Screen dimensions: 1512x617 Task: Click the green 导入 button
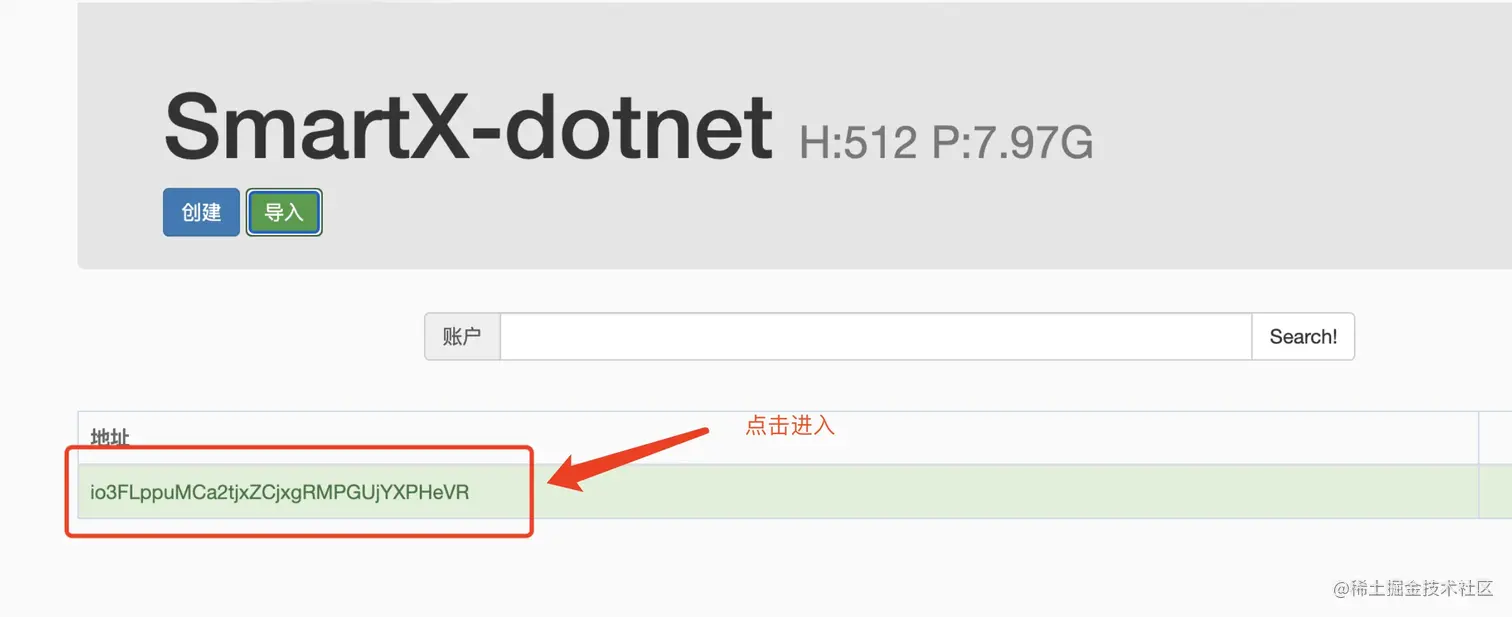(284, 212)
